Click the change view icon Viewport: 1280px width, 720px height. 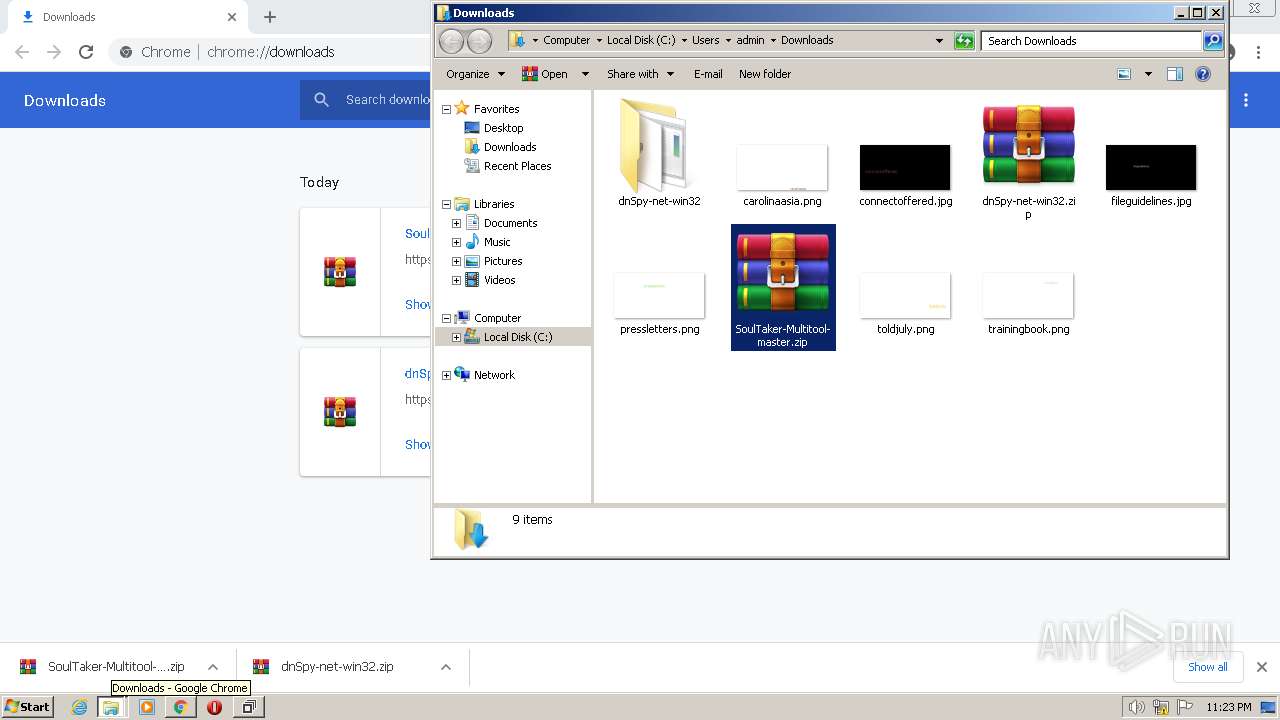[x=1124, y=74]
